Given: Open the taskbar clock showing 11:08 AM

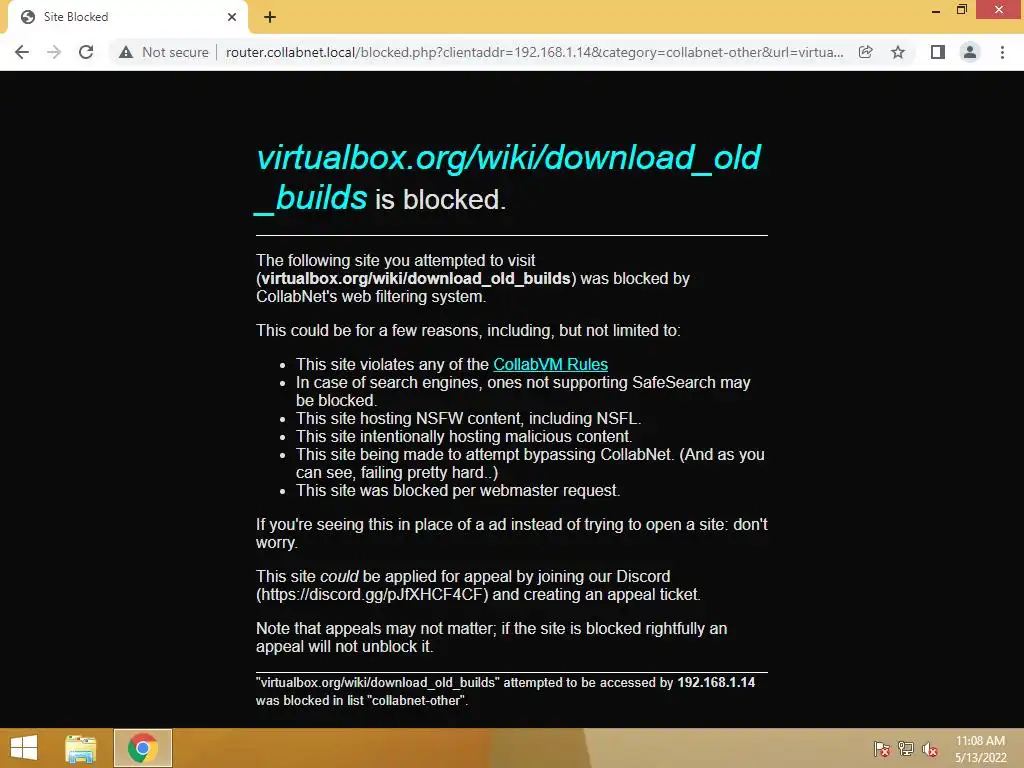Looking at the screenshot, I should pos(981,749).
